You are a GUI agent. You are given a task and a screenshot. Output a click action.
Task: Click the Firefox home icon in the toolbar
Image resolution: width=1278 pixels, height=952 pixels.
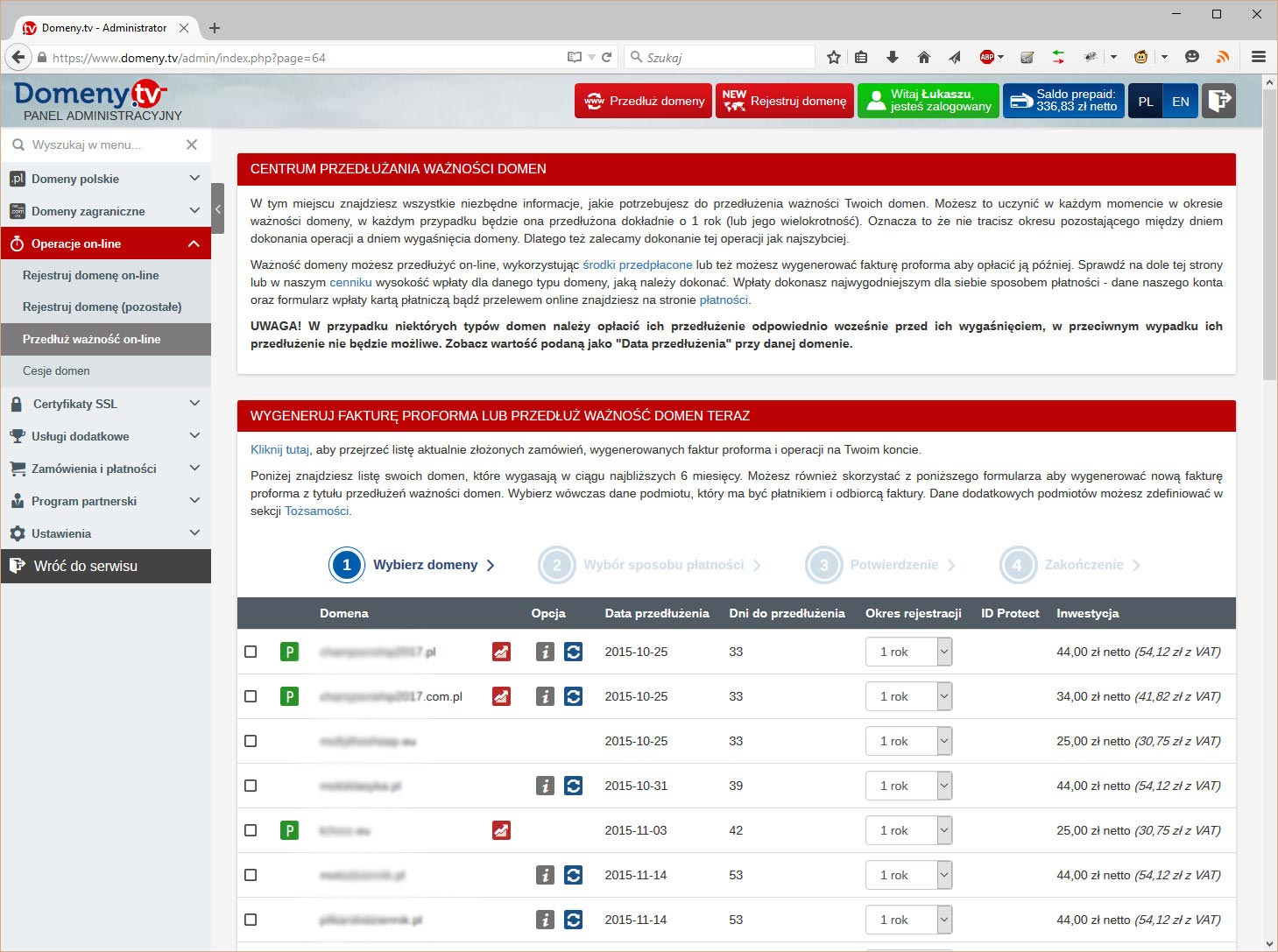pos(923,58)
